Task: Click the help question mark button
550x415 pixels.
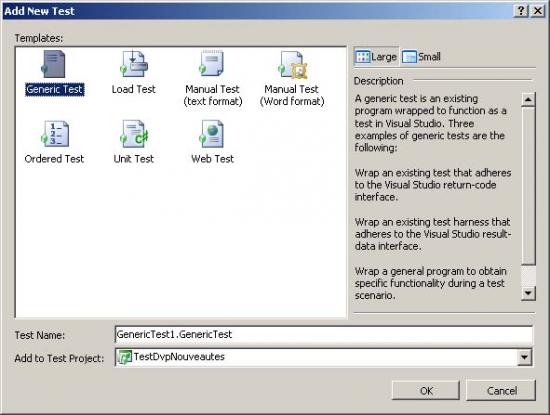Action: [x=521, y=11]
